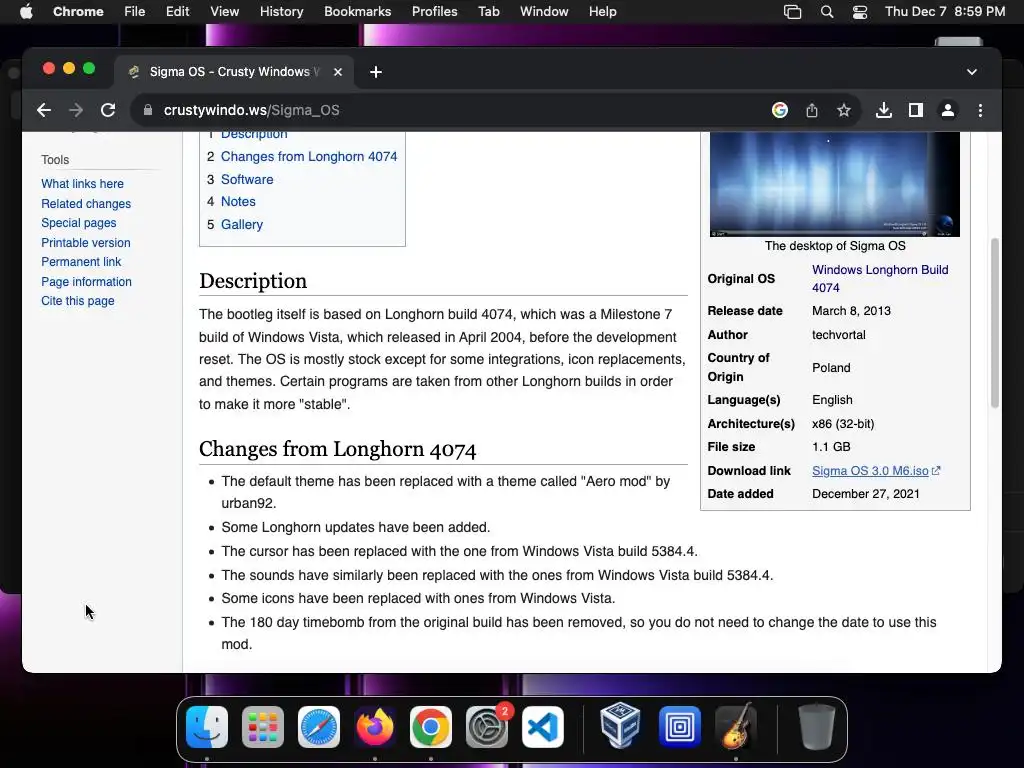Image resolution: width=1024 pixels, height=768 pixels.
Task: Launch Safari from the dock
Action: pyautogui.click(x=319, y=727)
